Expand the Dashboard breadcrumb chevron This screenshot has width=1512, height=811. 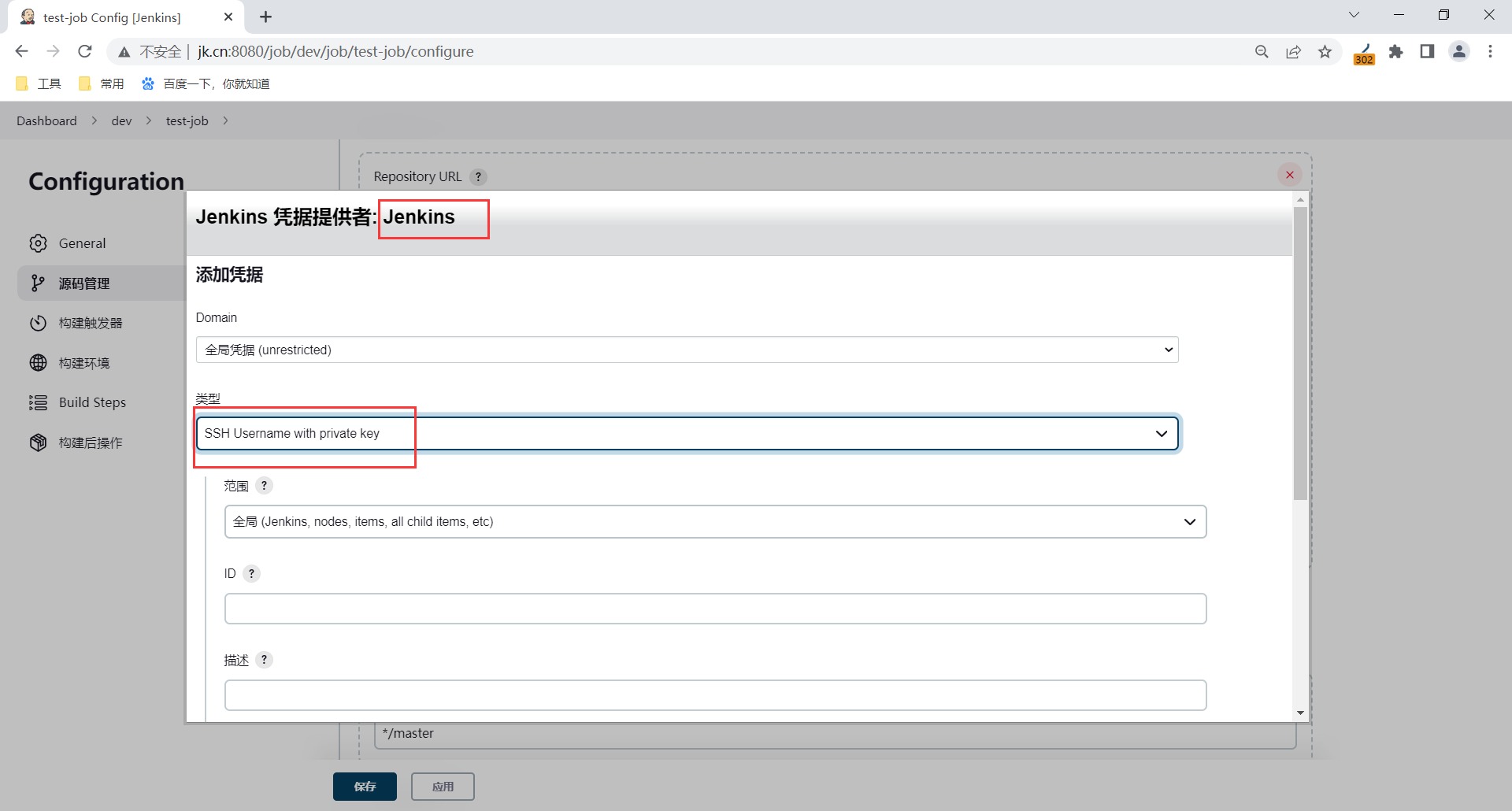pyautogui.click(x=94, y=120)
